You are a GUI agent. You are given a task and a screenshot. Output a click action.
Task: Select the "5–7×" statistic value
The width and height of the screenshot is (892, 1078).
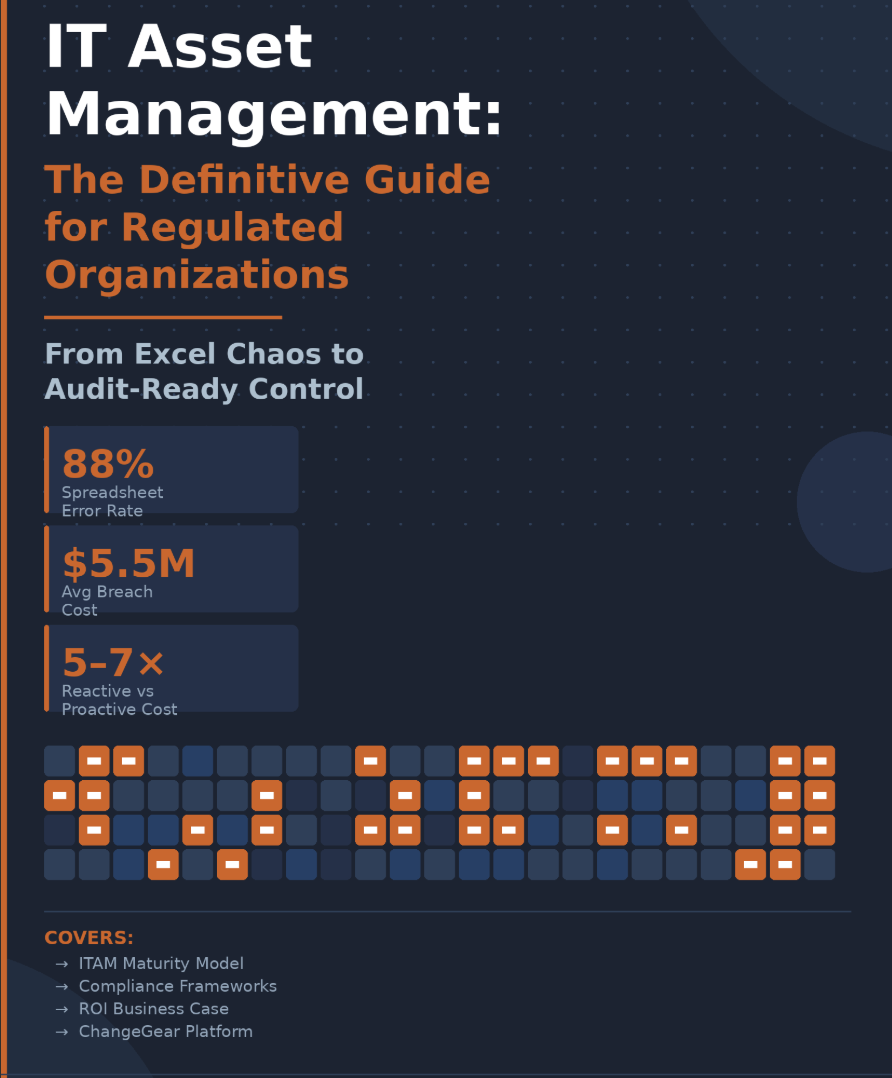[x=113, y=662]
